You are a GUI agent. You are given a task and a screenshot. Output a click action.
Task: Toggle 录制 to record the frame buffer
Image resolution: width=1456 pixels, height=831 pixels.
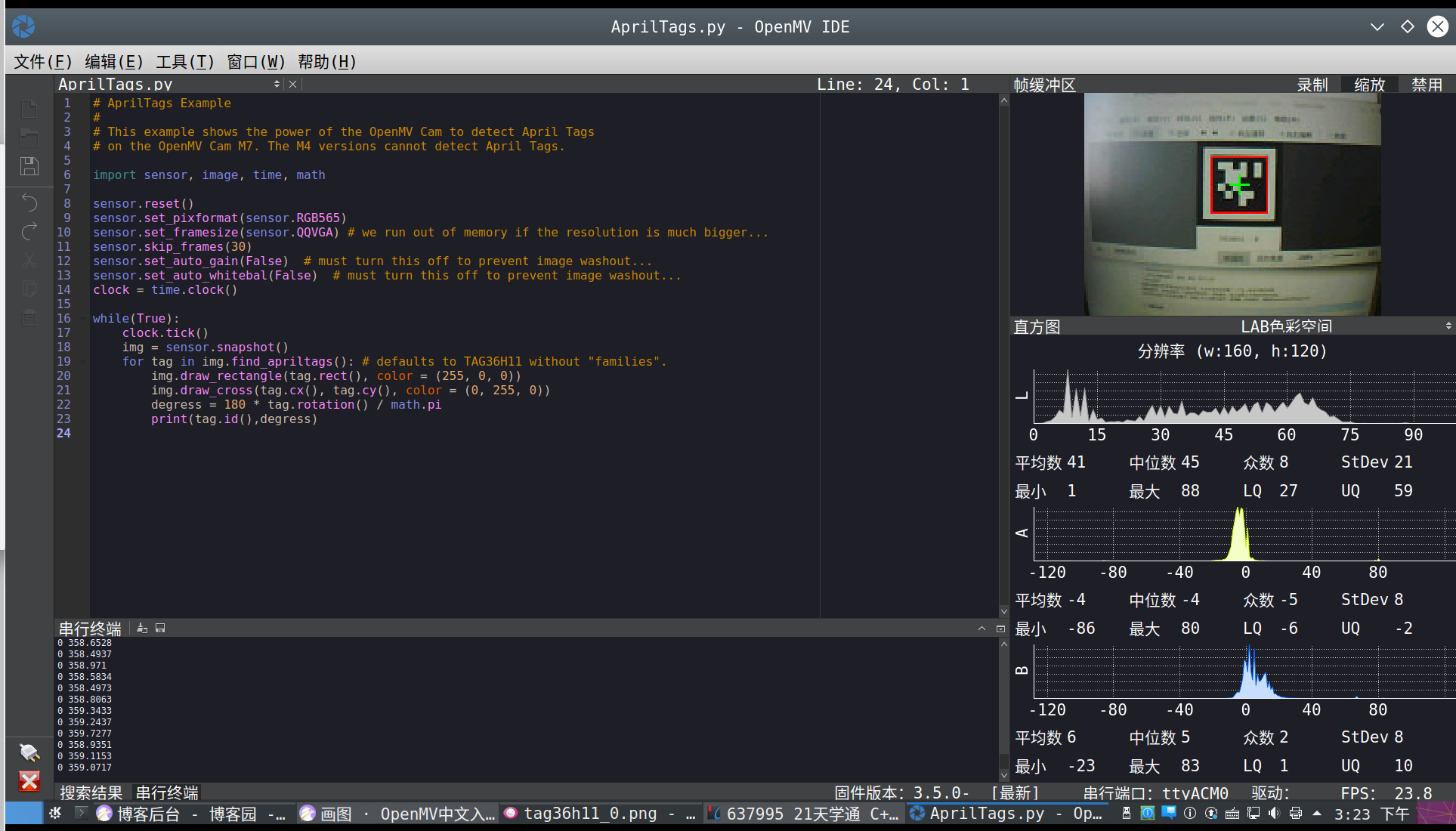coord(1312,85)
